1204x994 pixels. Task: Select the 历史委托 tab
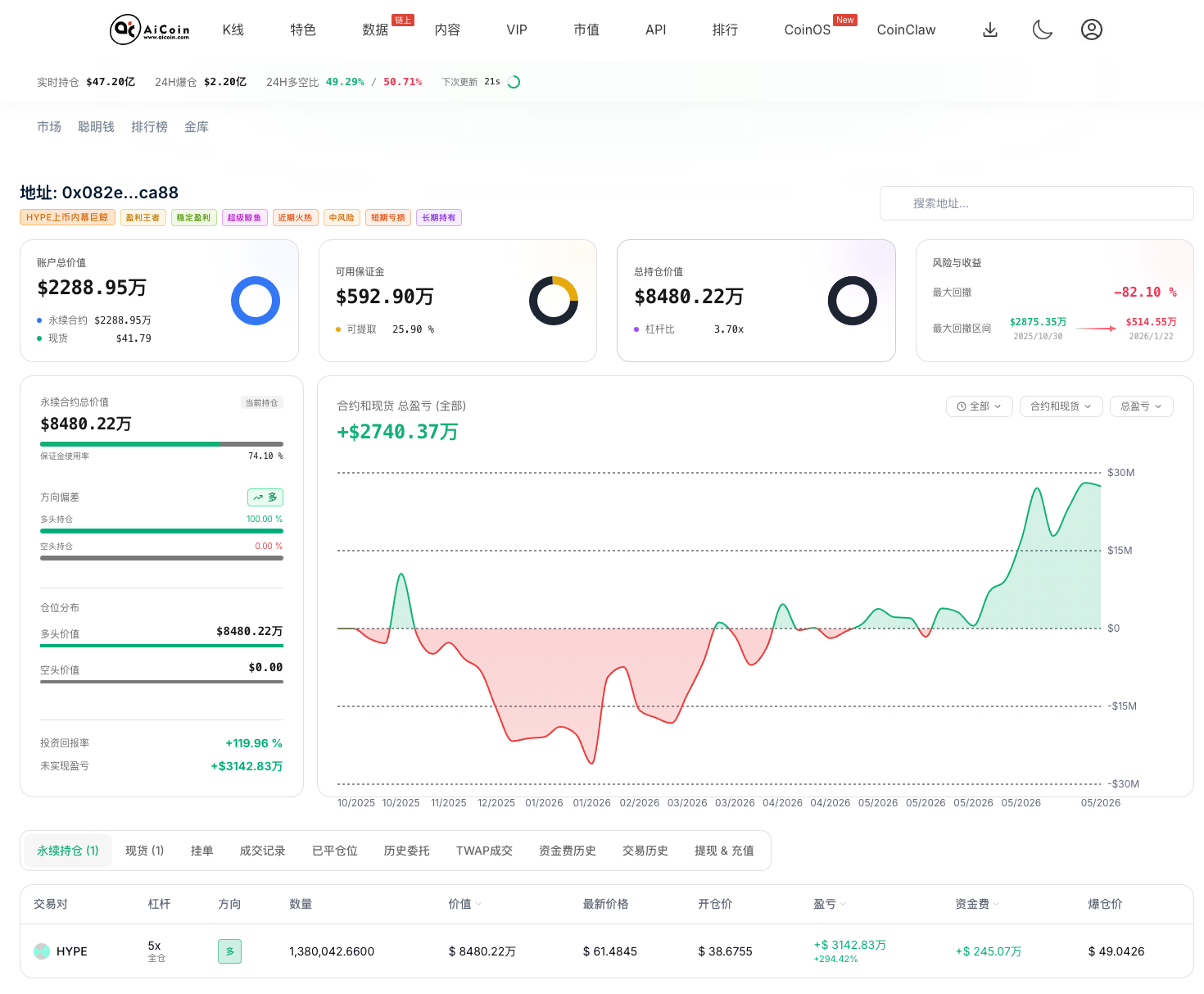pos(407,851)
